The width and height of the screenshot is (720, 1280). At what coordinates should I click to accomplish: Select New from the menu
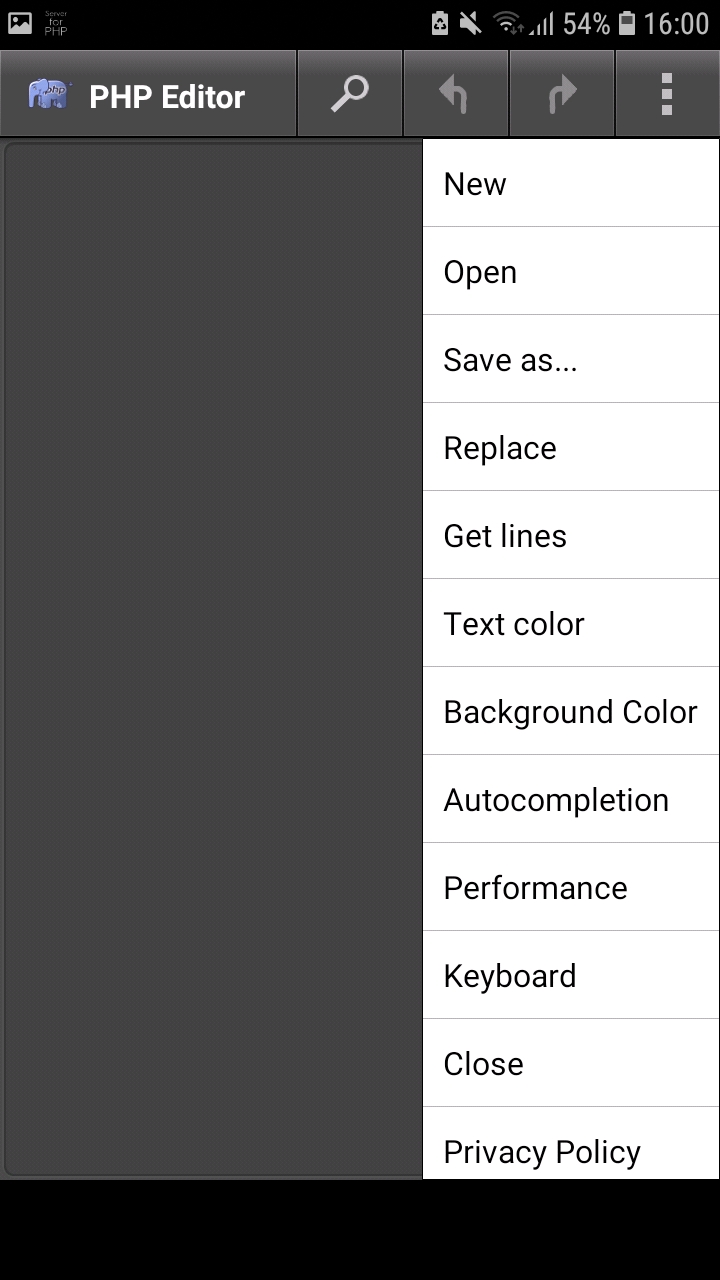[x=570, y=183]
